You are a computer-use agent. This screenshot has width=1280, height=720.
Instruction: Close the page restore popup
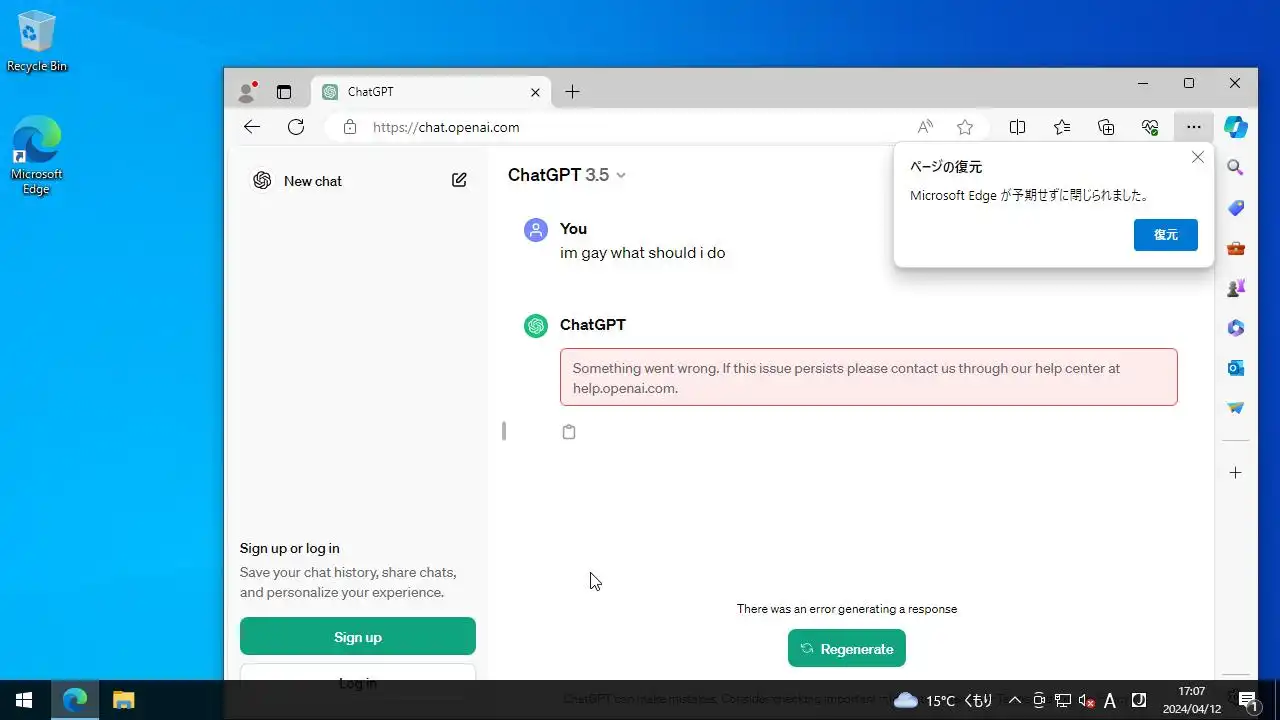coord(1198,157)
